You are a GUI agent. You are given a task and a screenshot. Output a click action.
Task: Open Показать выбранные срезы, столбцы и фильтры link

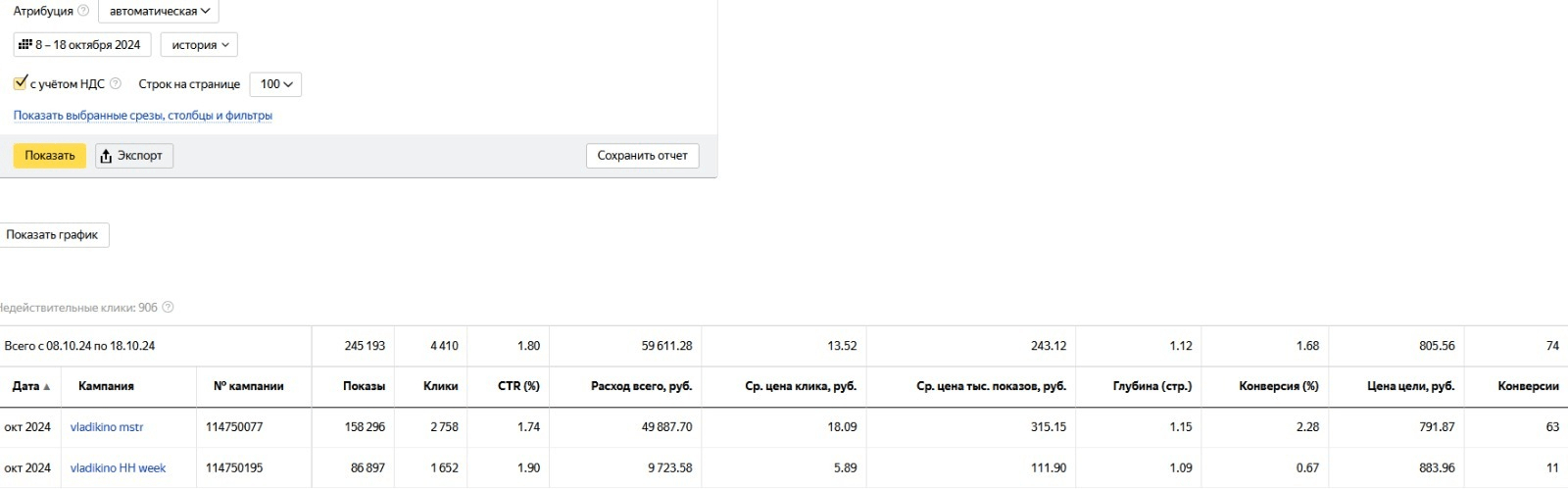pos(143,116)
